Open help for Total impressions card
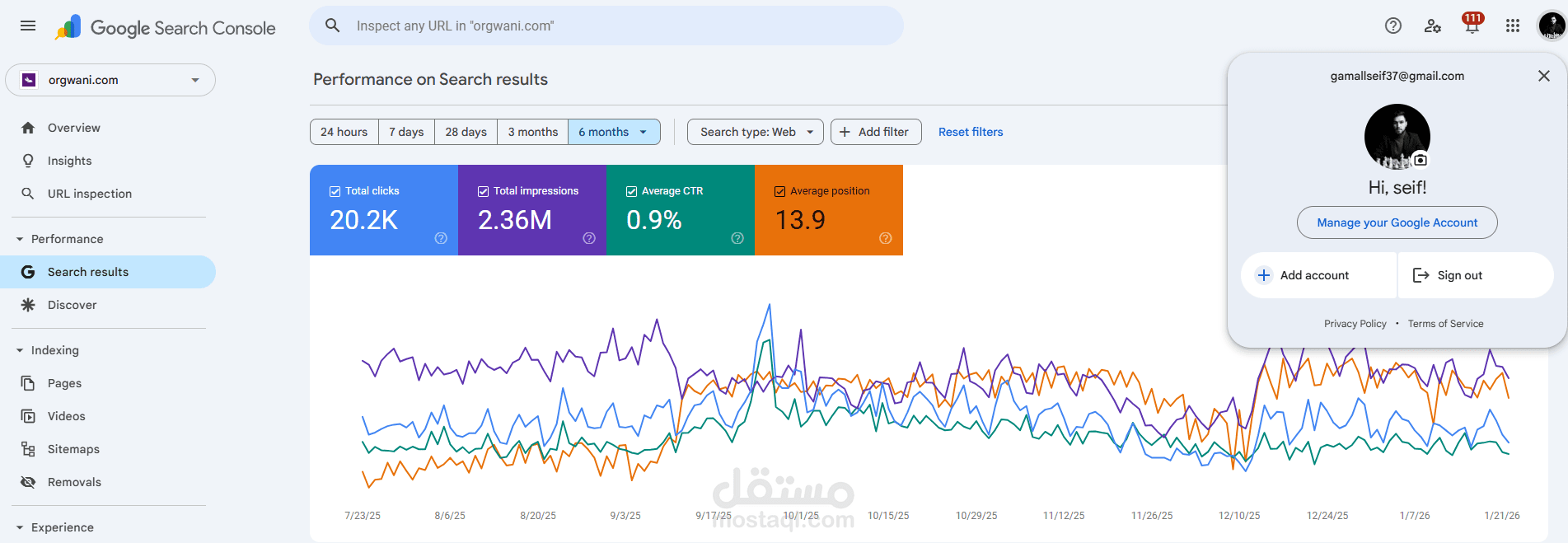1568x543 pixels. (589, 238)
